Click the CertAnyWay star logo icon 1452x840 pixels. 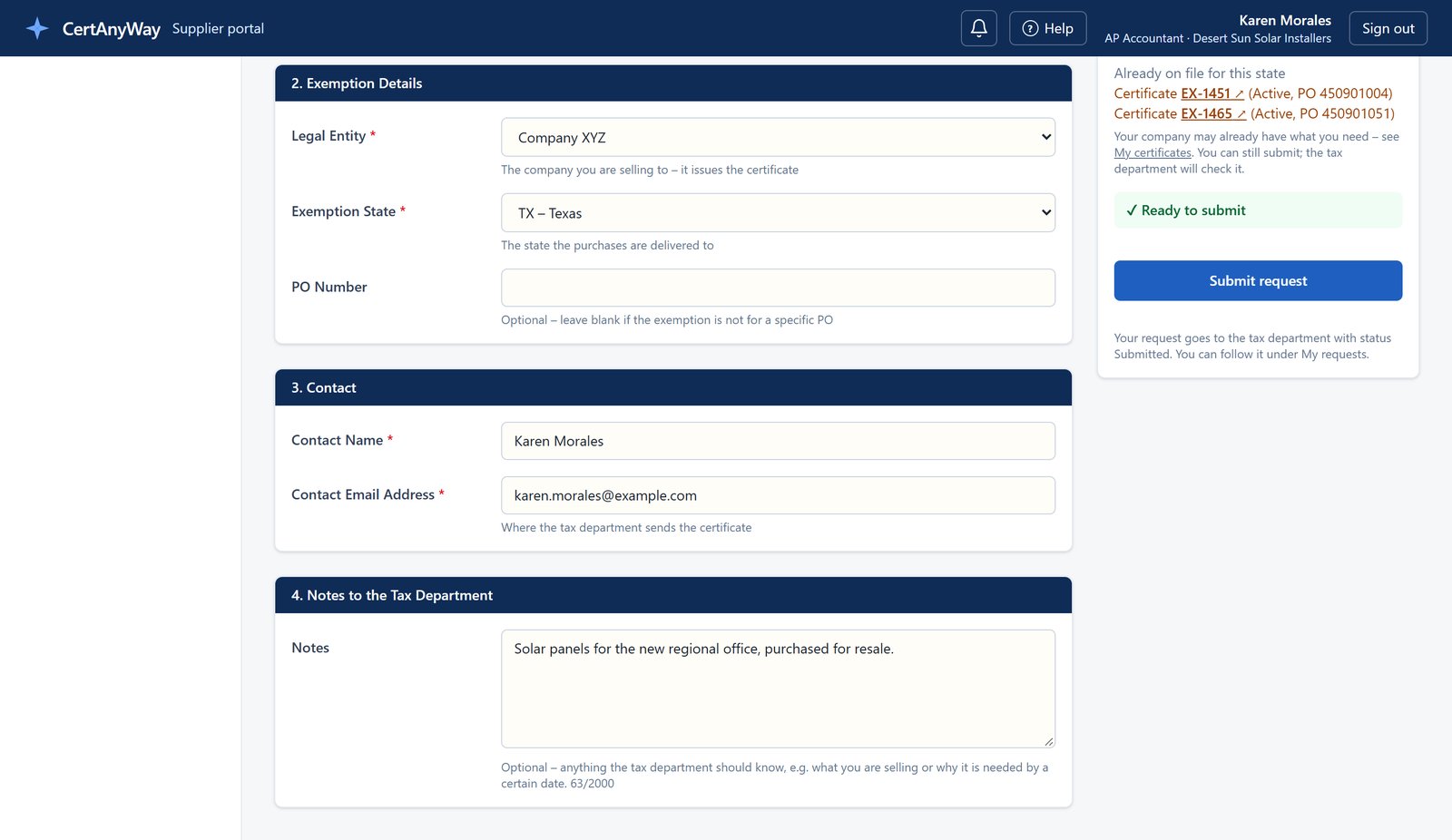[x=37, y=28]
